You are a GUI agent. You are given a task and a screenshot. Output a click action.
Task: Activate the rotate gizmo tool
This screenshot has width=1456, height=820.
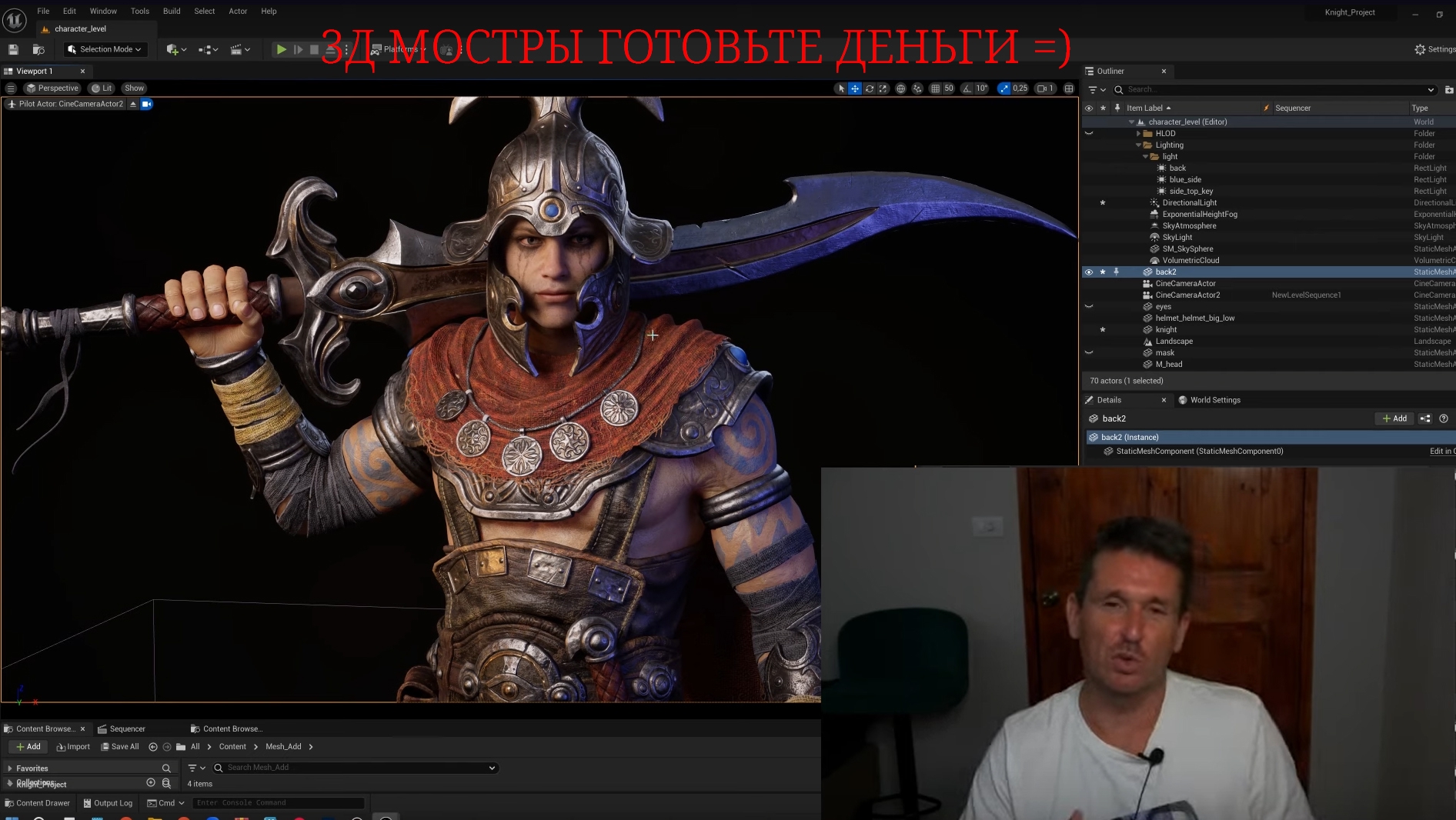point(870,88)
